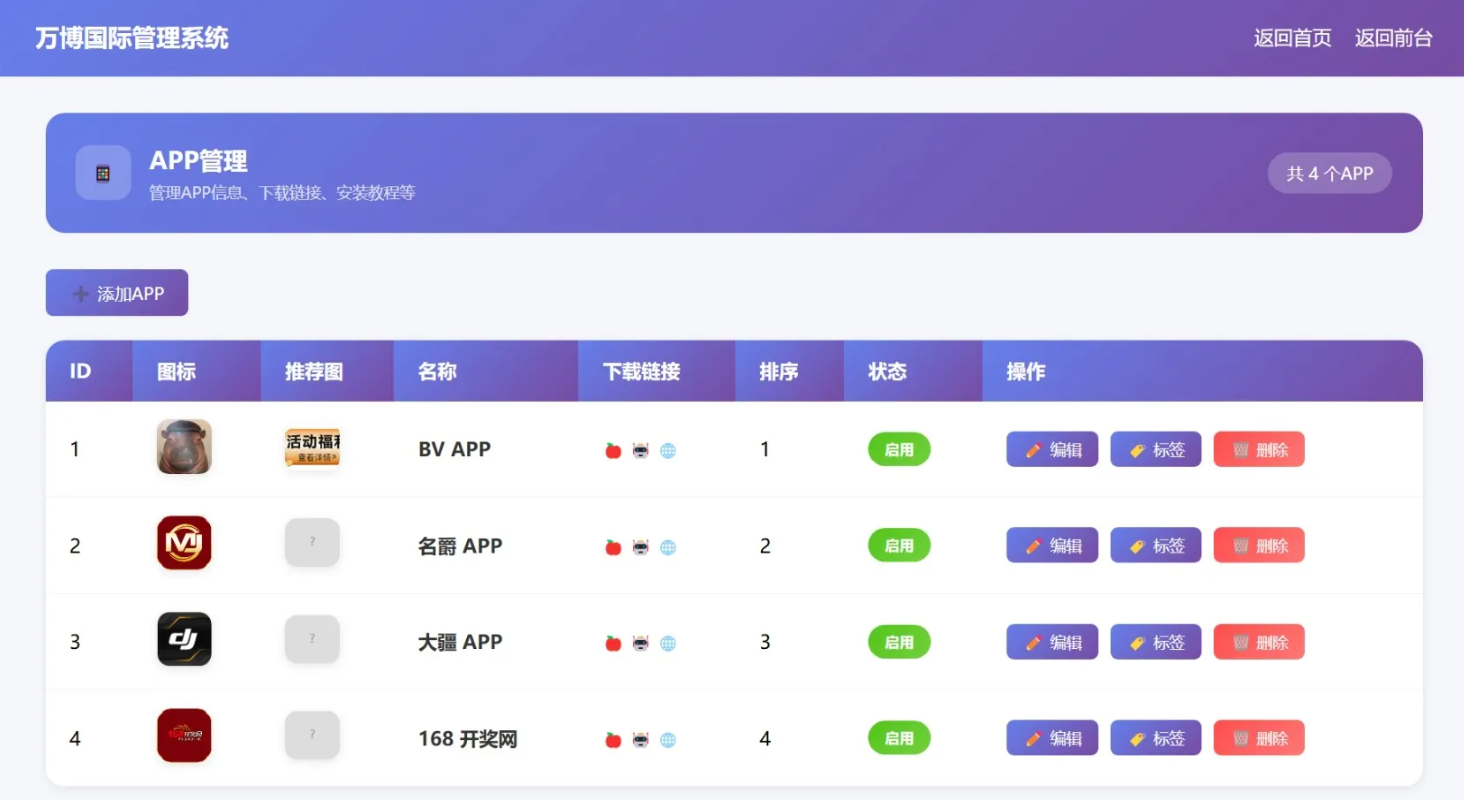Click the 168 开奖网 app icon
This screenshot has width=1464, height=800.
click(x=184, y=736)
